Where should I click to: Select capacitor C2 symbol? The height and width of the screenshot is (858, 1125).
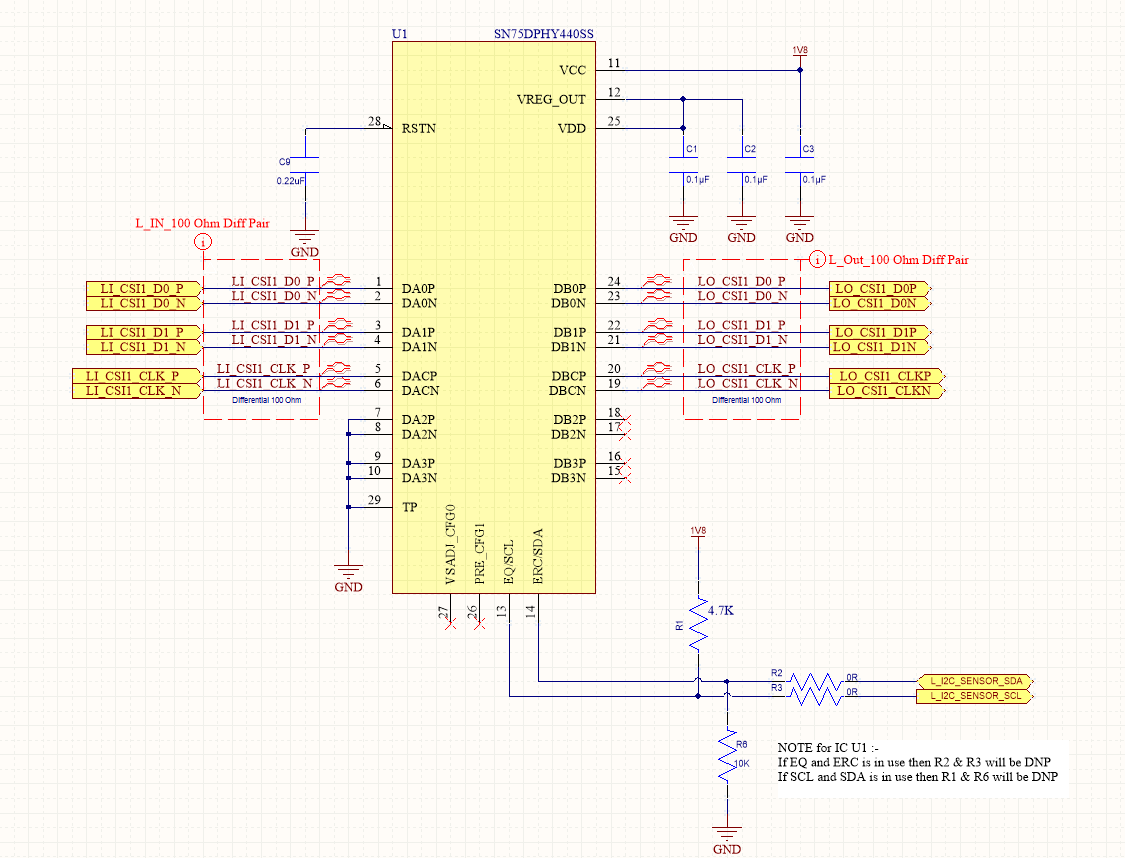coord(741,165)
